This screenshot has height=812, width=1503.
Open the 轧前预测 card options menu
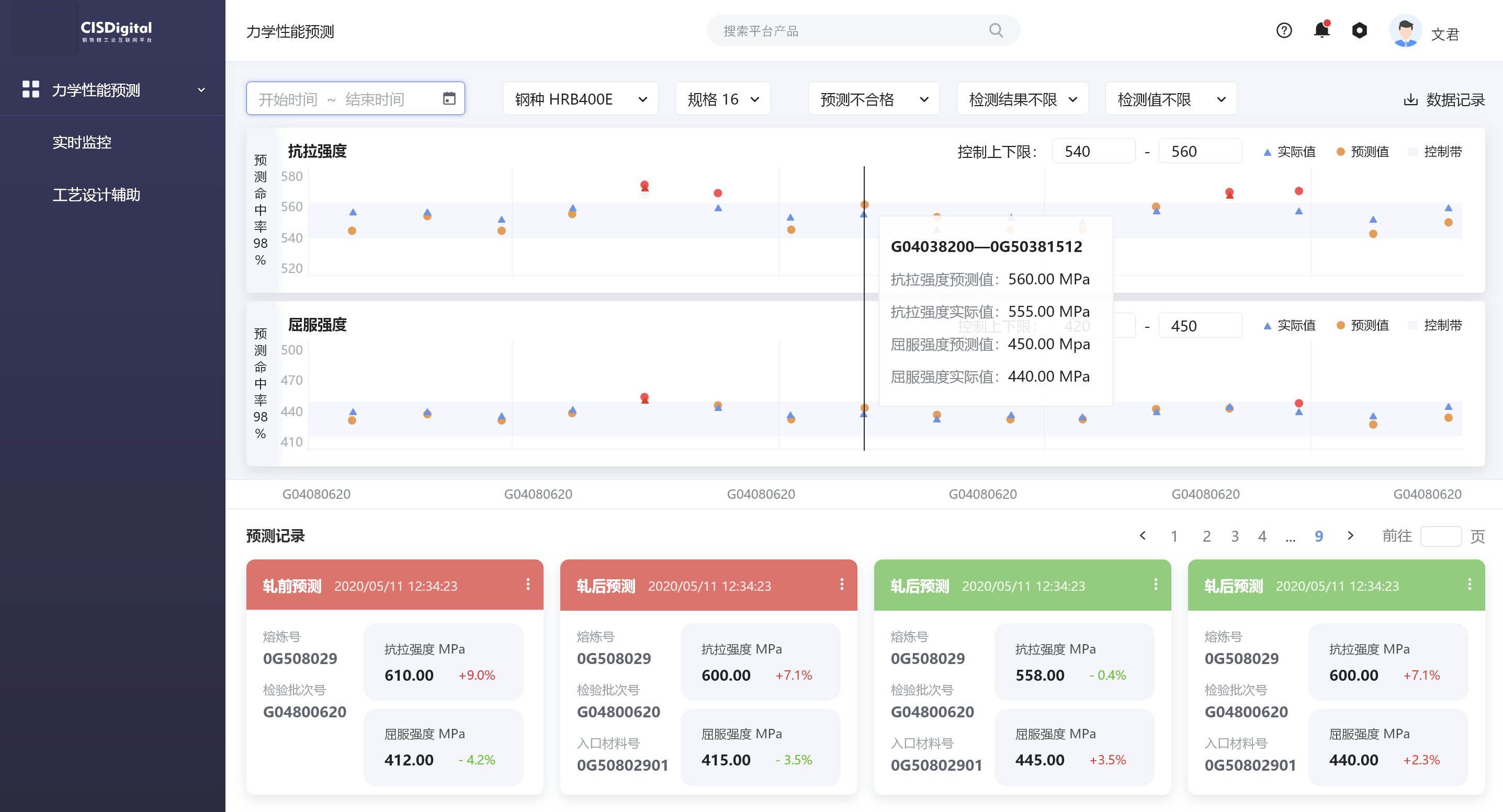click(528, 585)
